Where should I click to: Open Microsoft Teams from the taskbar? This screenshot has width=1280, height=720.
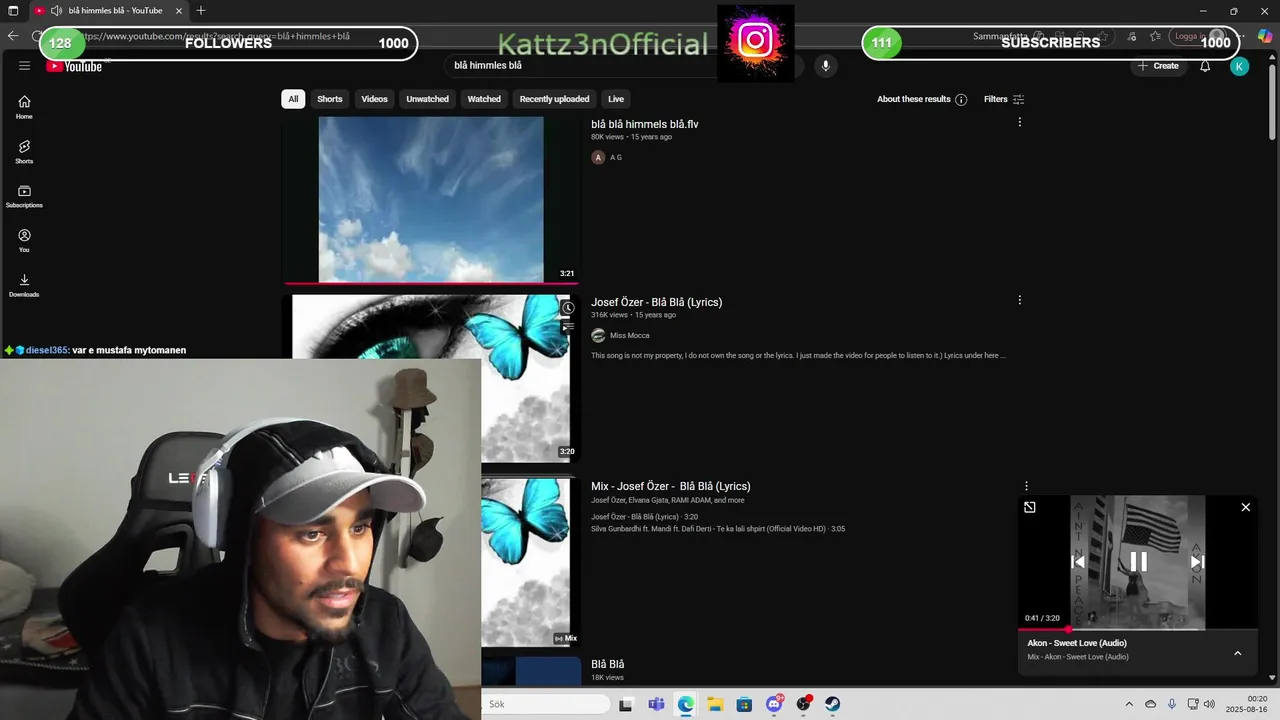click(656, 704)
